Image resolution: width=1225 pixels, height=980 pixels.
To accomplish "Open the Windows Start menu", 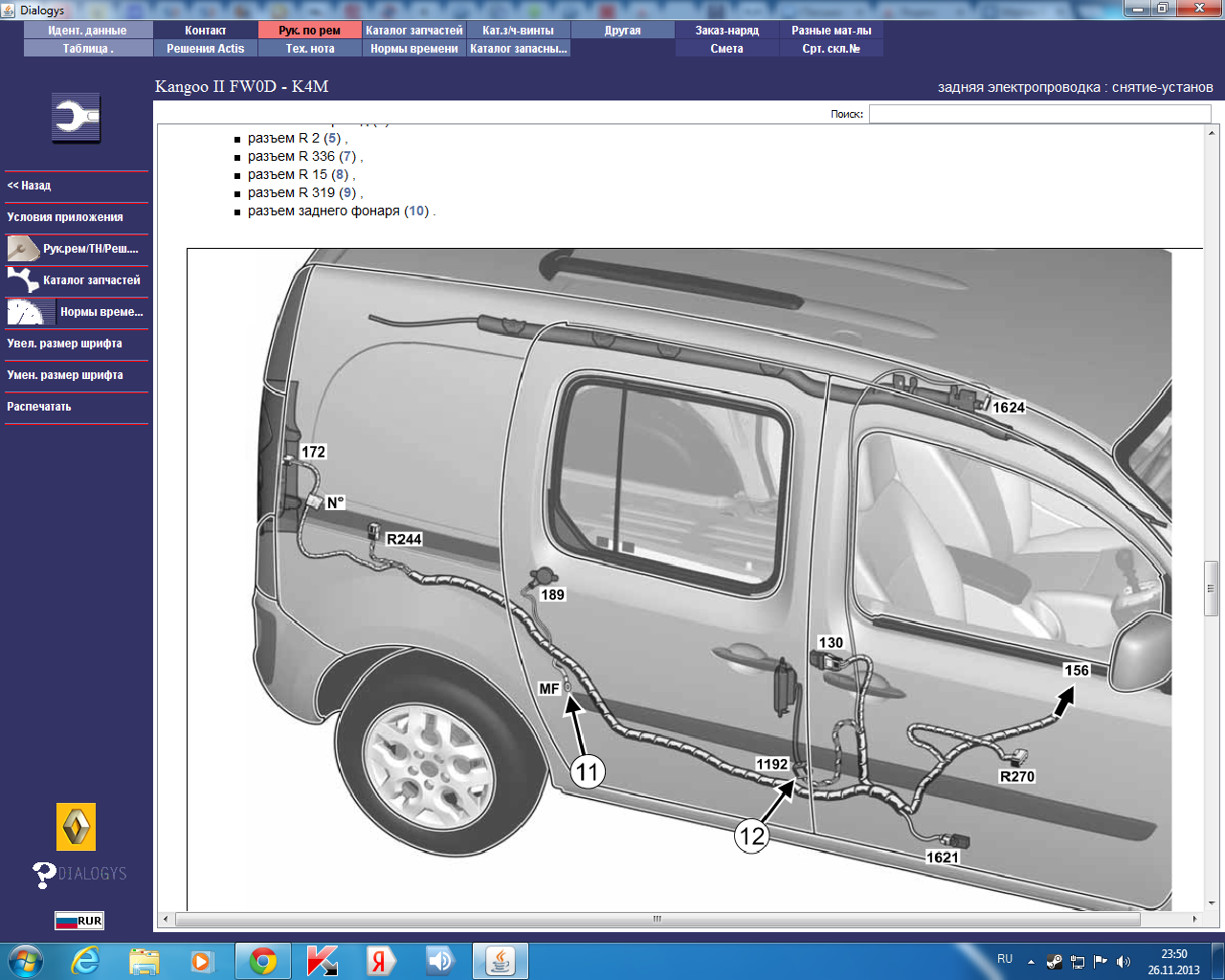I will pyautogui.click(x=26, y=961).
